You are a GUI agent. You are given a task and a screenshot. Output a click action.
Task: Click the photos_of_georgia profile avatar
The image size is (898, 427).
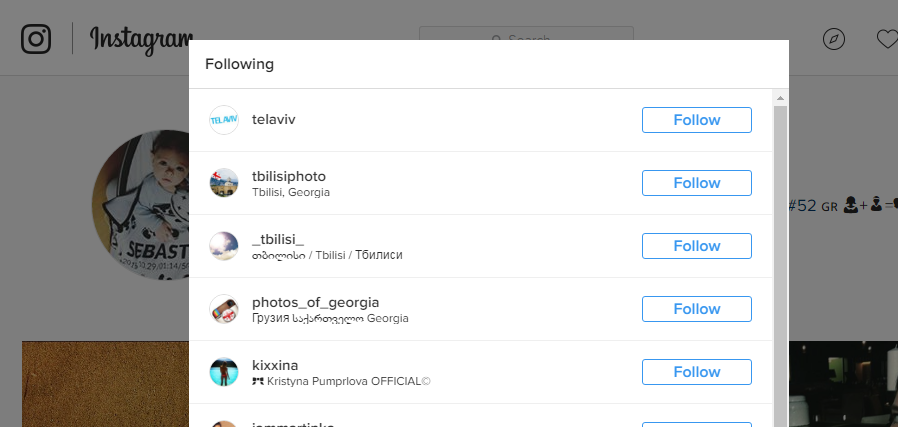pos(224,309)
